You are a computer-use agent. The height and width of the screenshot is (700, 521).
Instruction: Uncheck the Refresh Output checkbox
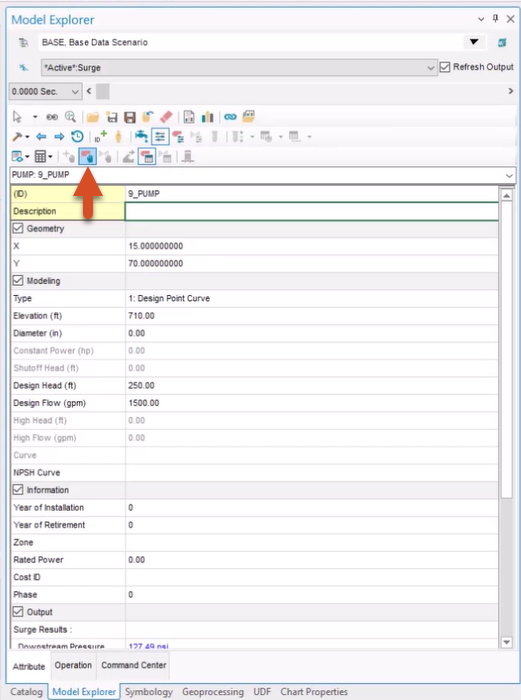(445, 67)
